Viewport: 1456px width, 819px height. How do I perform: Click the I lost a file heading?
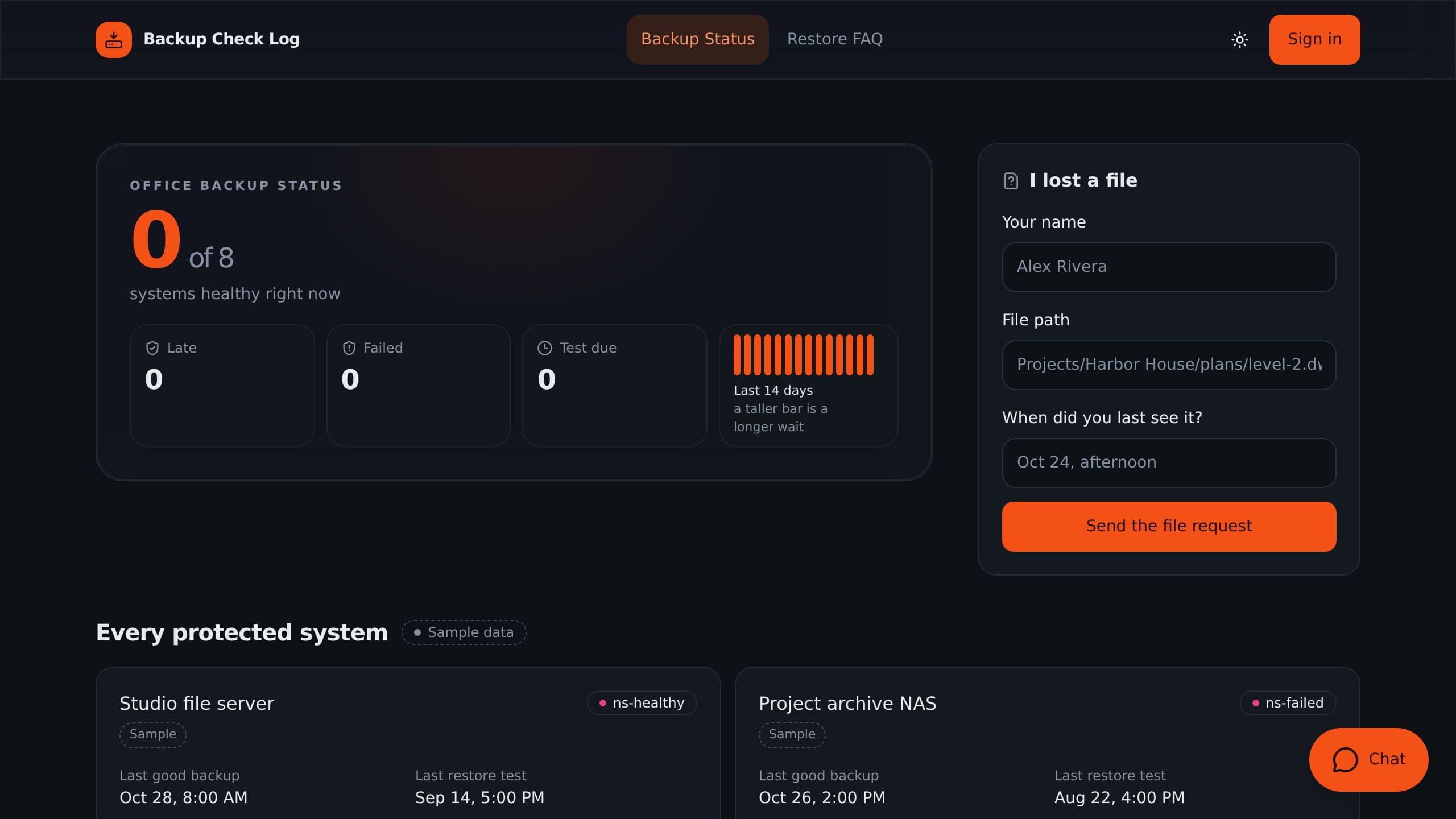click(1083, 180)
